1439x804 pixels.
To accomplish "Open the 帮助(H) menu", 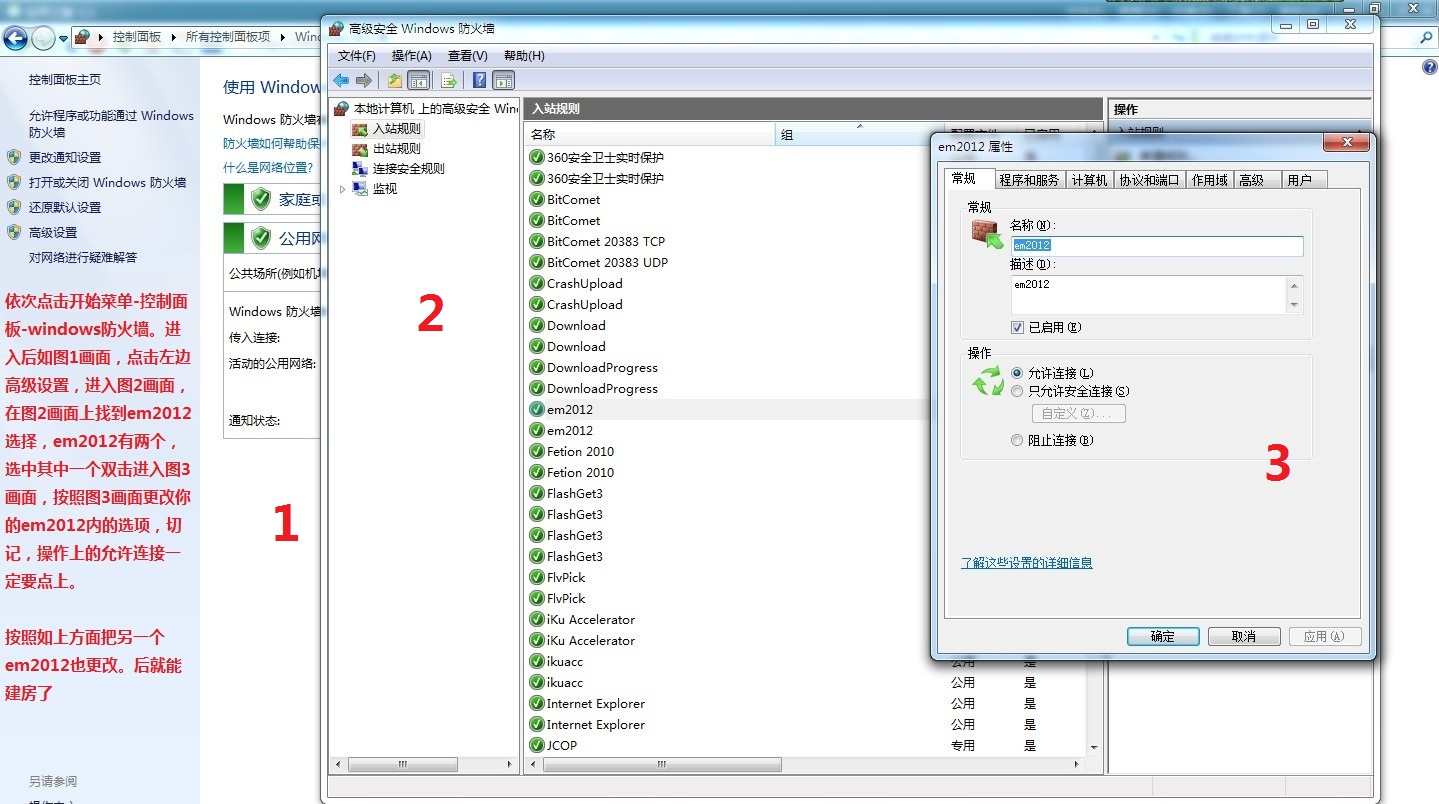I will [524, 56].
